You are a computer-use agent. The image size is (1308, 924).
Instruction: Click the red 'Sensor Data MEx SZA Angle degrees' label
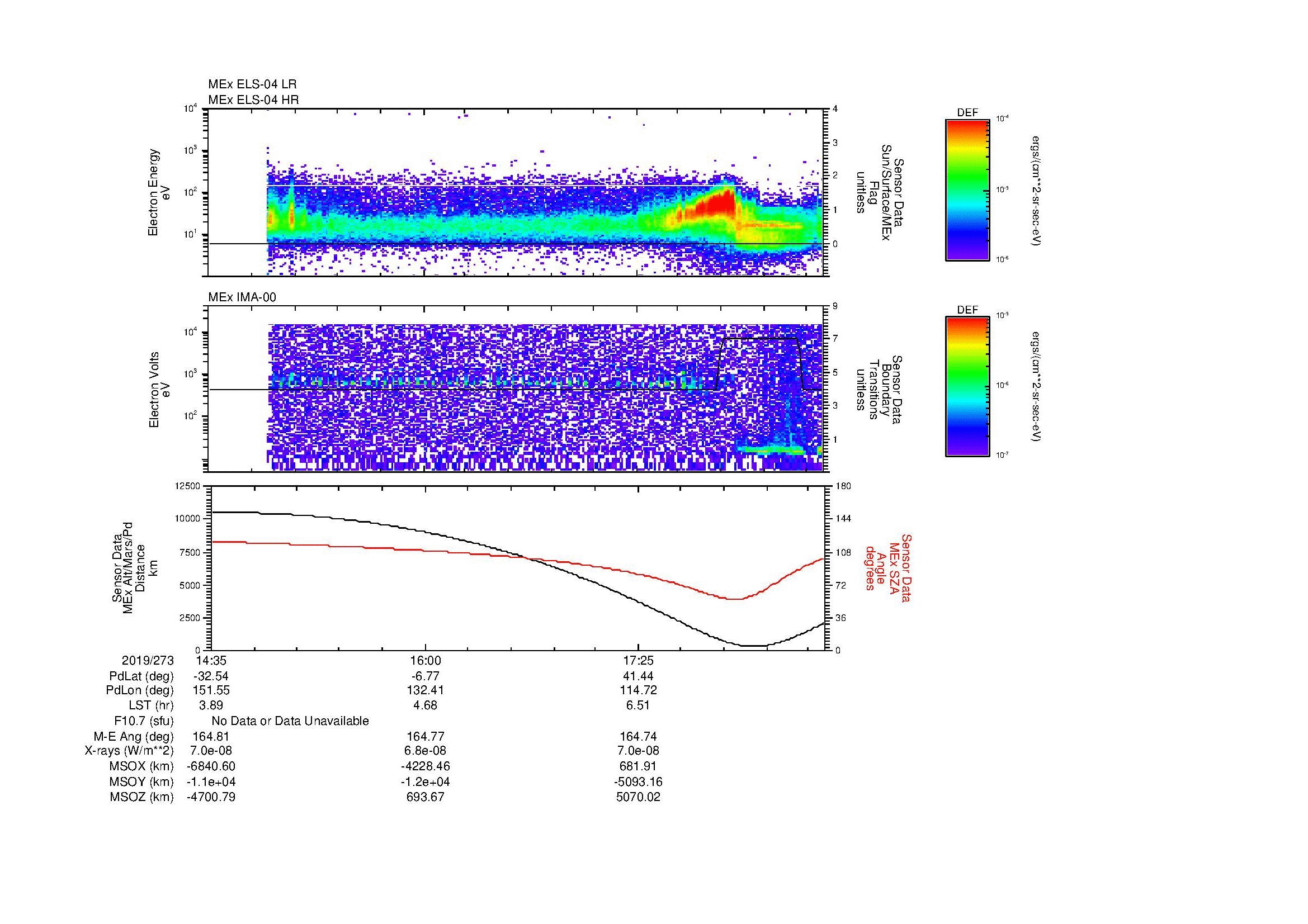click(x=888, y=567)
